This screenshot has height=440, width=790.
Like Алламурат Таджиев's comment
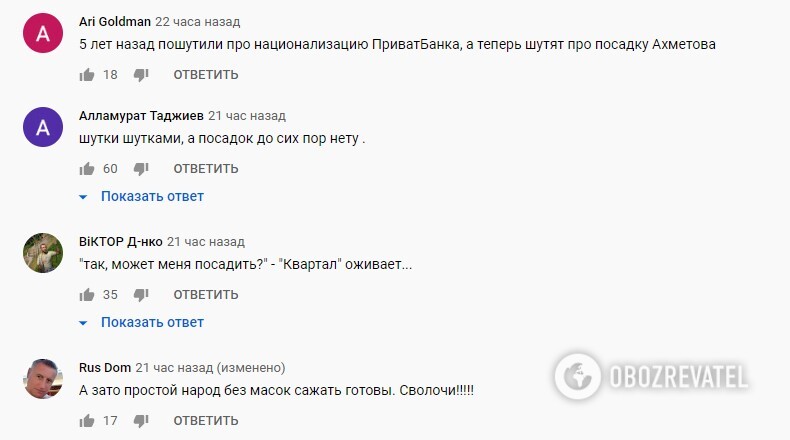point(87,169)
